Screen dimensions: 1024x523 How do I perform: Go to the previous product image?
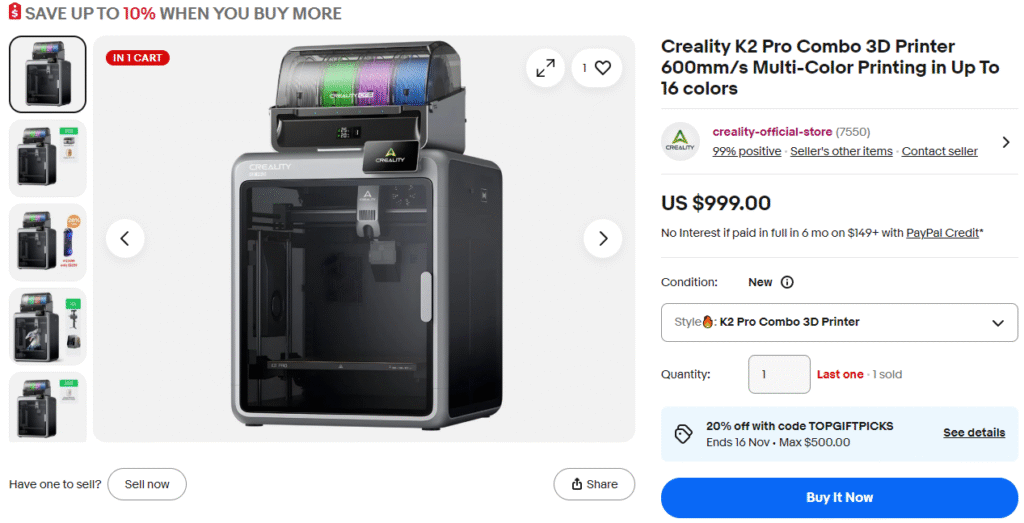pos(125,238)
